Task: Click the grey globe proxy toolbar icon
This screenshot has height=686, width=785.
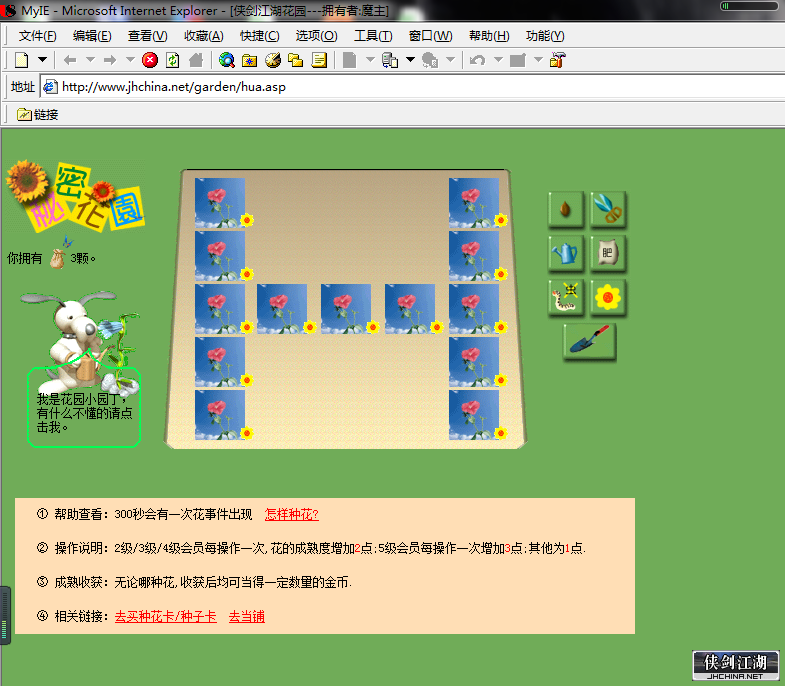Action: tap(430, 60)
